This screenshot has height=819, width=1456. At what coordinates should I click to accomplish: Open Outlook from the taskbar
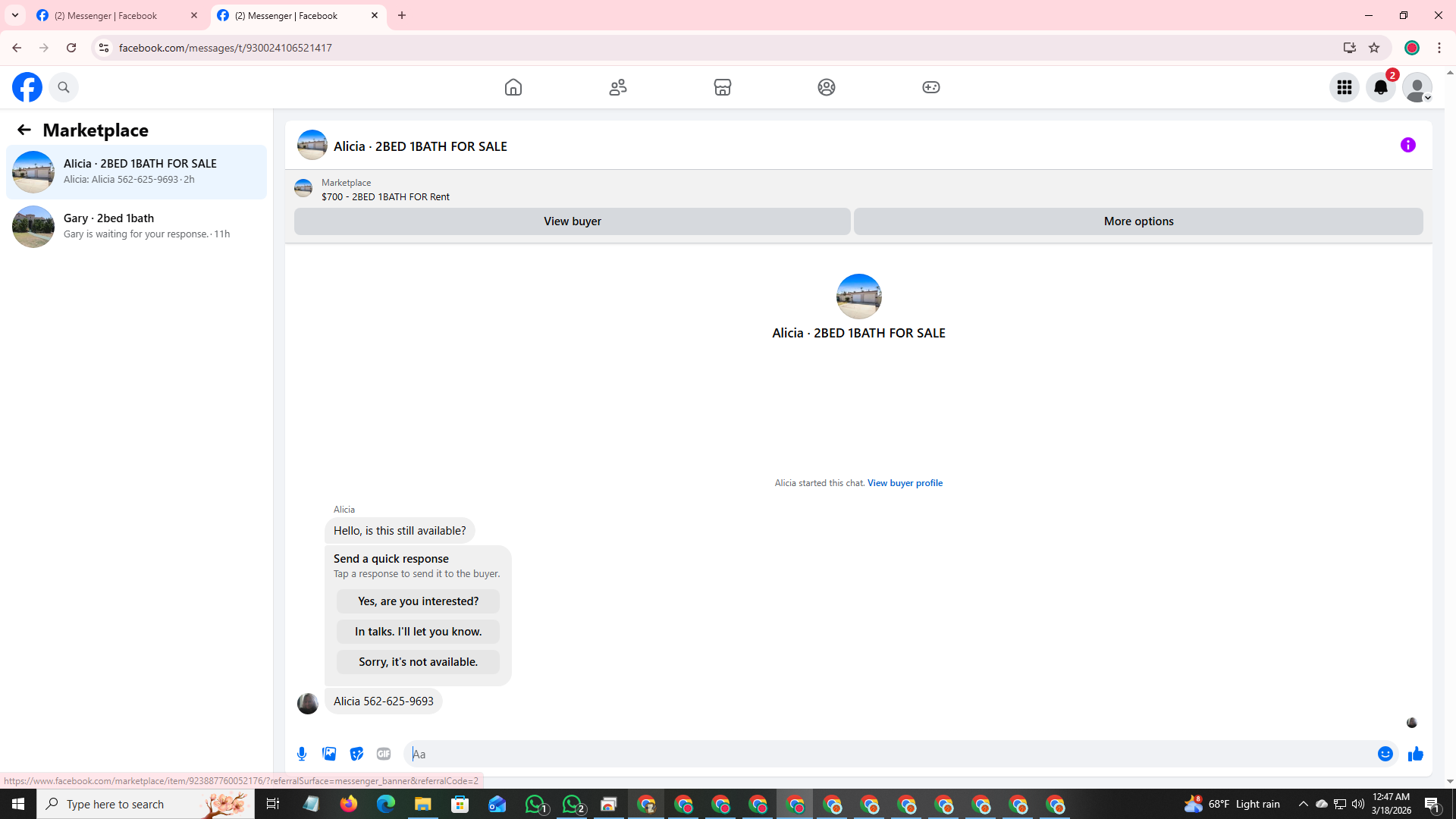point(497,804)
